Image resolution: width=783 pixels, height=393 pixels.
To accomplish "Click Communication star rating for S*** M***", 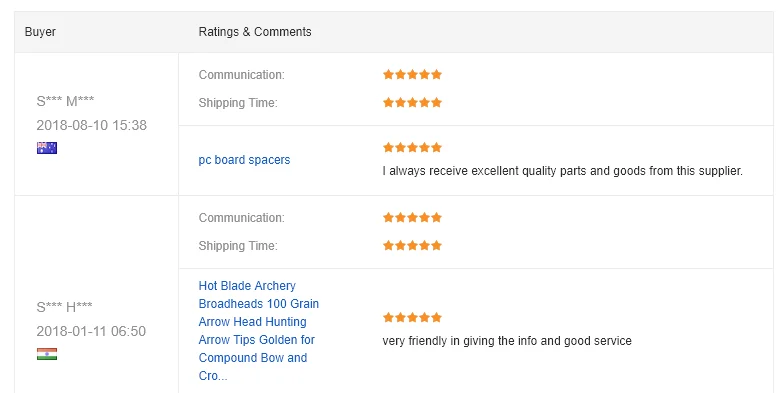I will [x=412, y=74].
